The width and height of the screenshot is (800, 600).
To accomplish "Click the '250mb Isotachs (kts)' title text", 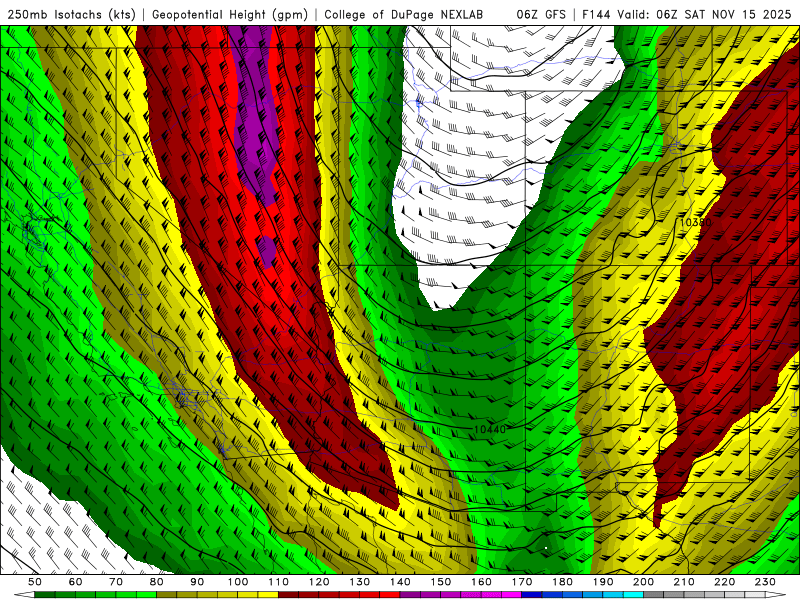I will point(71,14).
